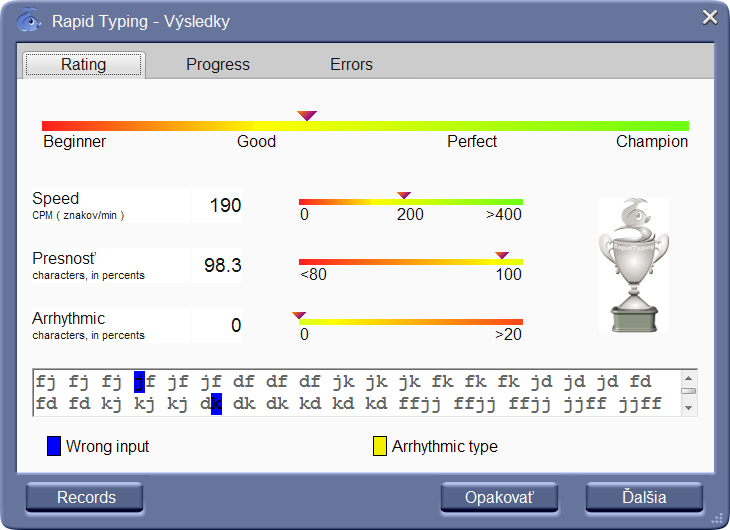Screen dimensions: 730x530
Task: Click the >20 arrhythmic scale label
Action: [x=508, y=334]
